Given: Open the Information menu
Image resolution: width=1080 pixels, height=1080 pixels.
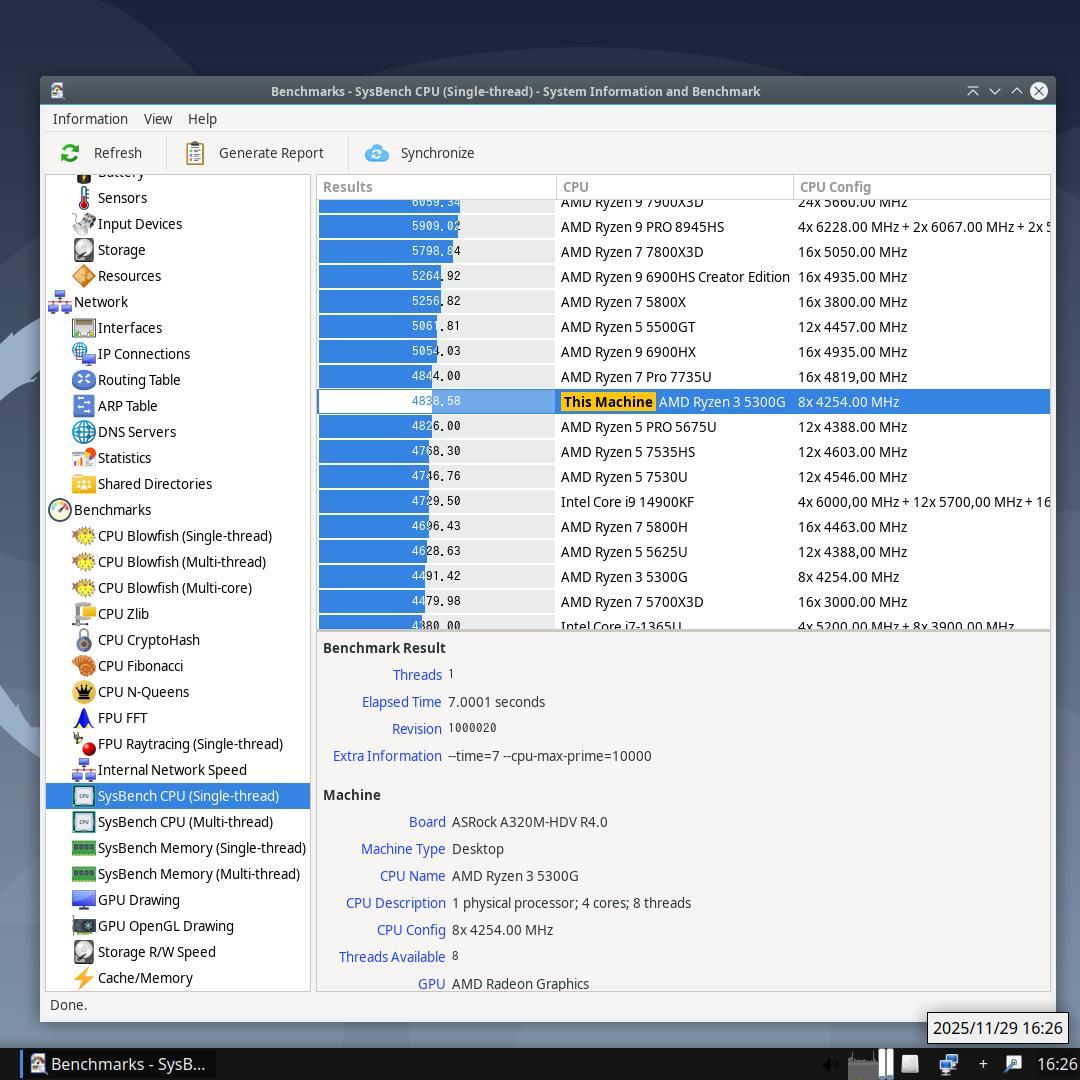Looking at the screenshot, I should pyautogui.click(x=90, y=119).
